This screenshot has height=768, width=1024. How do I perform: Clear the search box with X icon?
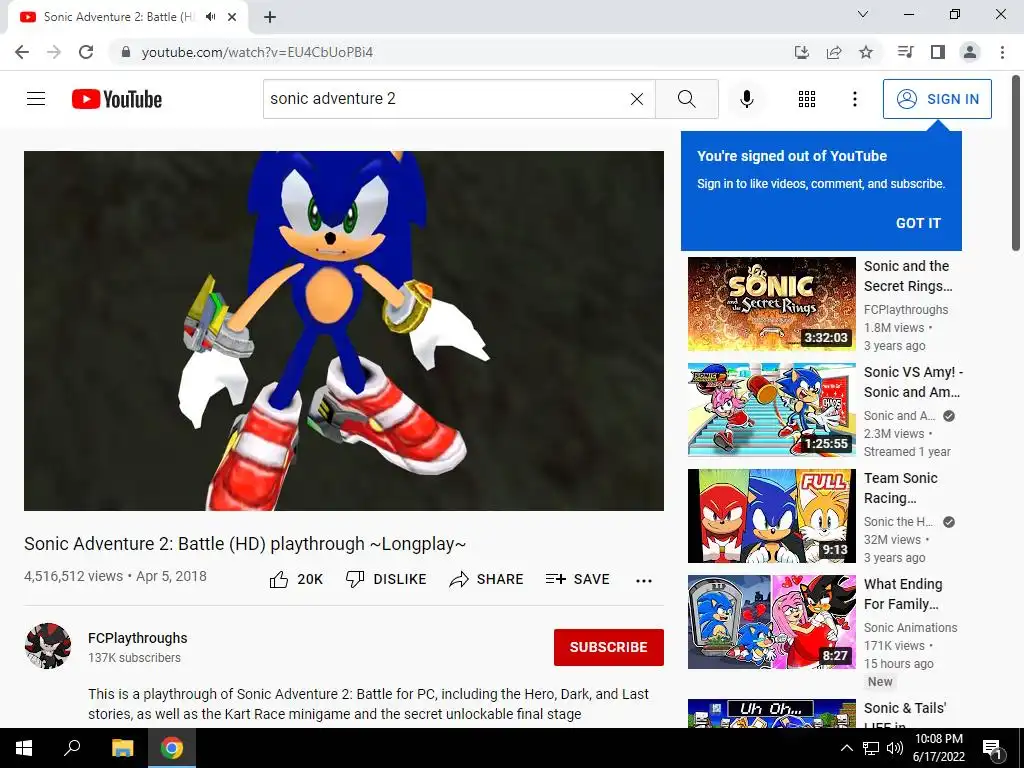637,99
